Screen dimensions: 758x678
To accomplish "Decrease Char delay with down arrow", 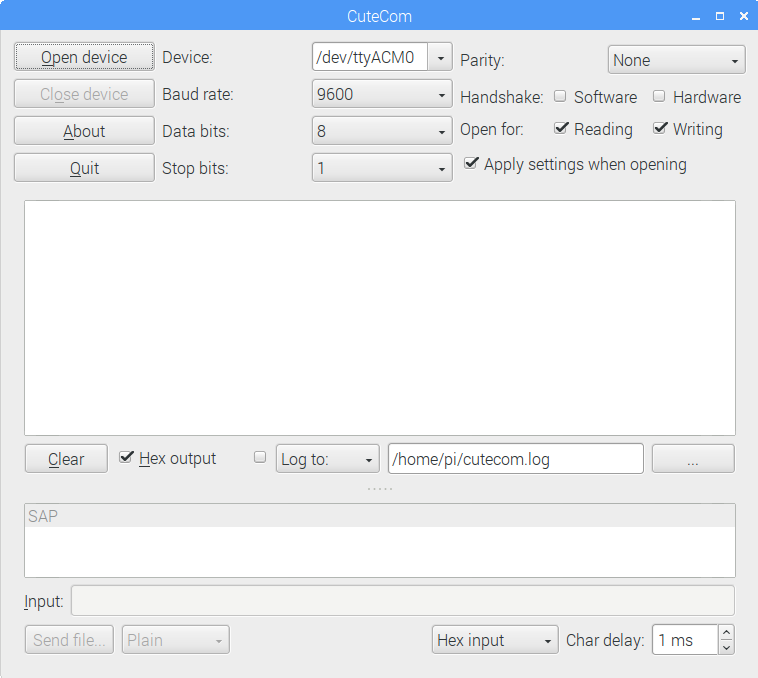I will tap(726, 647).
